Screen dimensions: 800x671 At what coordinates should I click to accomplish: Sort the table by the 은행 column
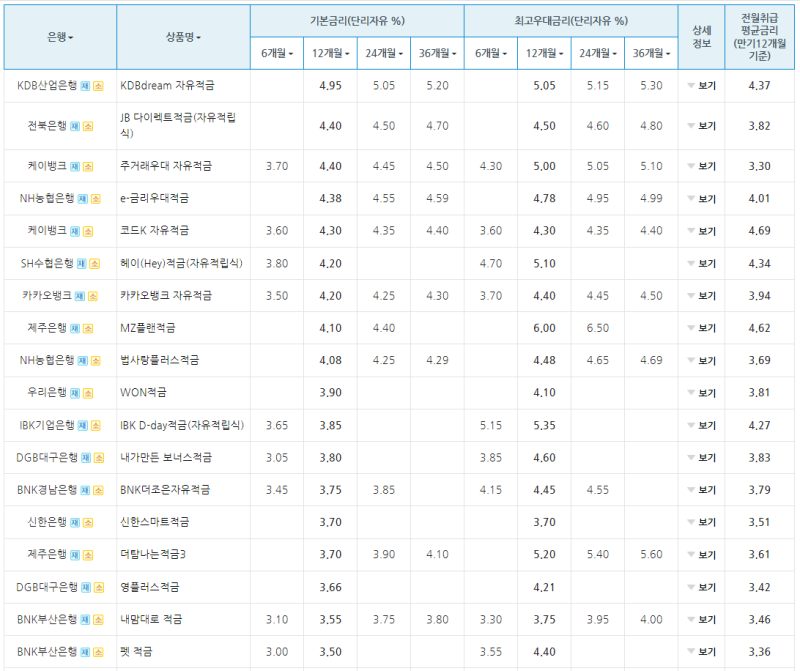click(x=60, y=37)
